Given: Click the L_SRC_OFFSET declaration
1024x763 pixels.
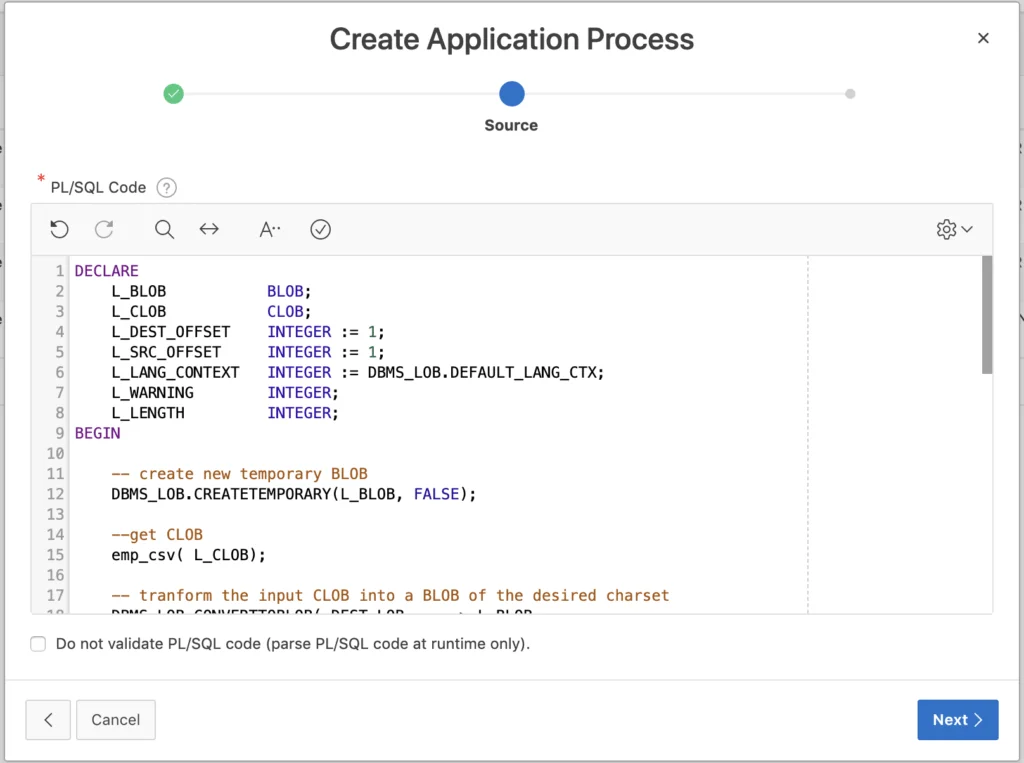Looking at the screenshot, I should pos(248,352).
